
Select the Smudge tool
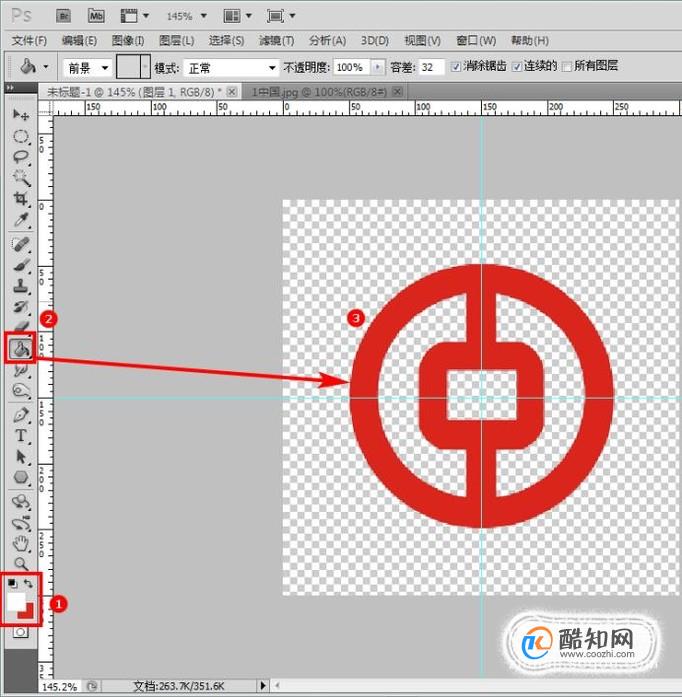(20, 370)
